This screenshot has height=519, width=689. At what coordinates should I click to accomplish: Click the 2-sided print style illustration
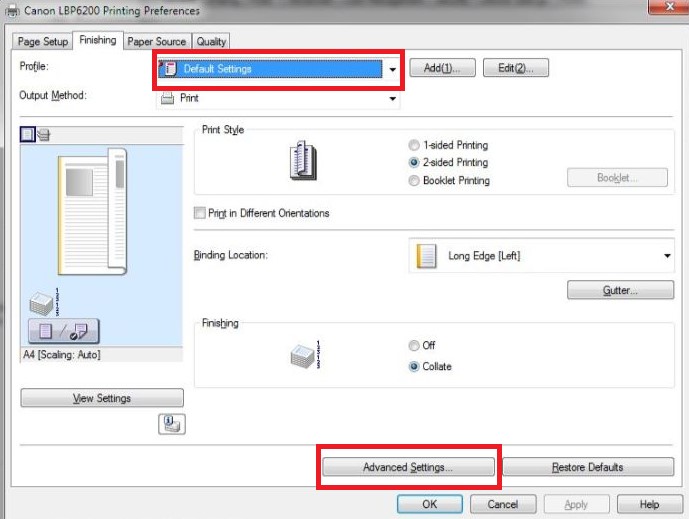303,160
